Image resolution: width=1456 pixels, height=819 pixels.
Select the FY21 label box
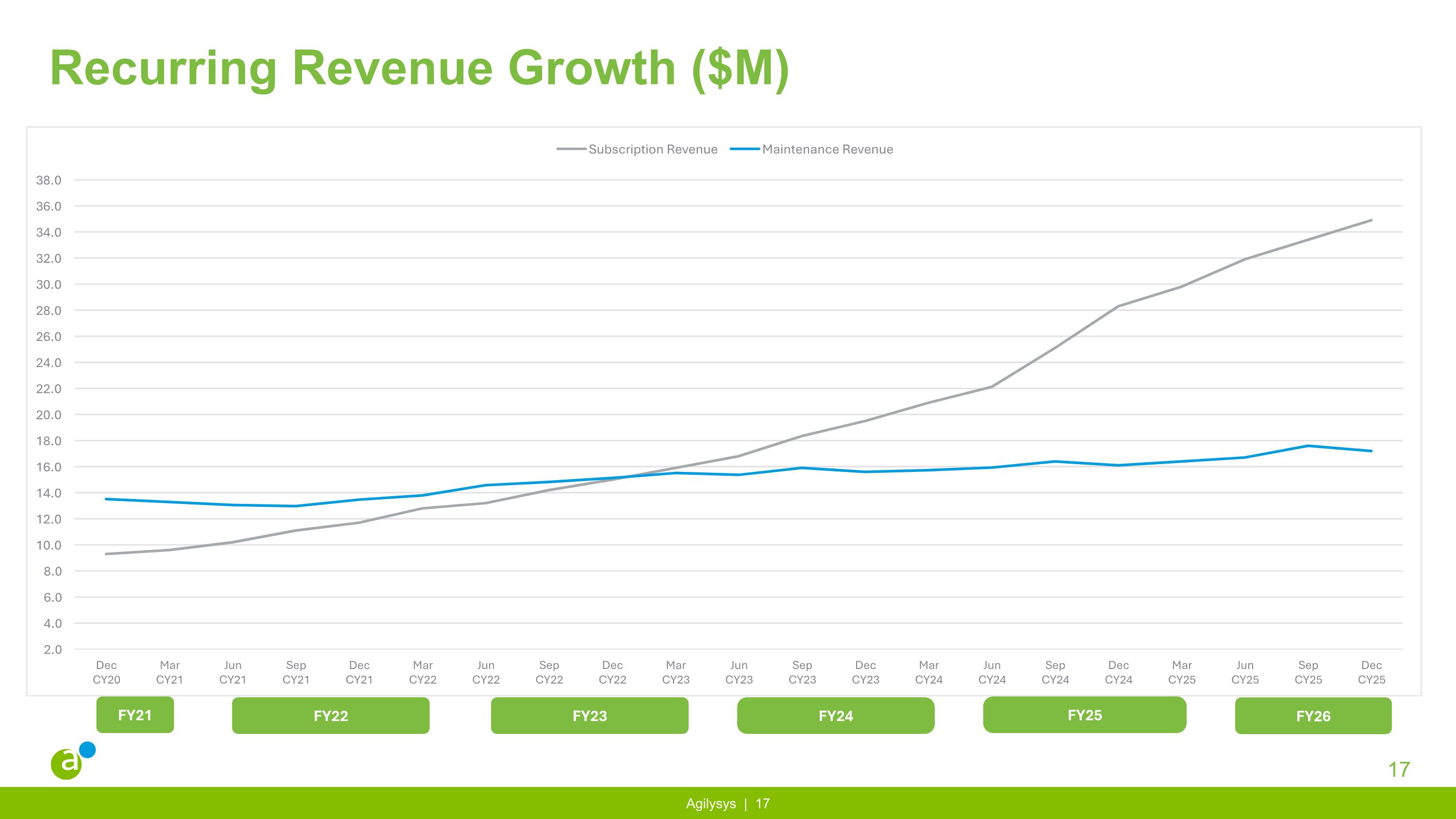[x=135, y=715]
